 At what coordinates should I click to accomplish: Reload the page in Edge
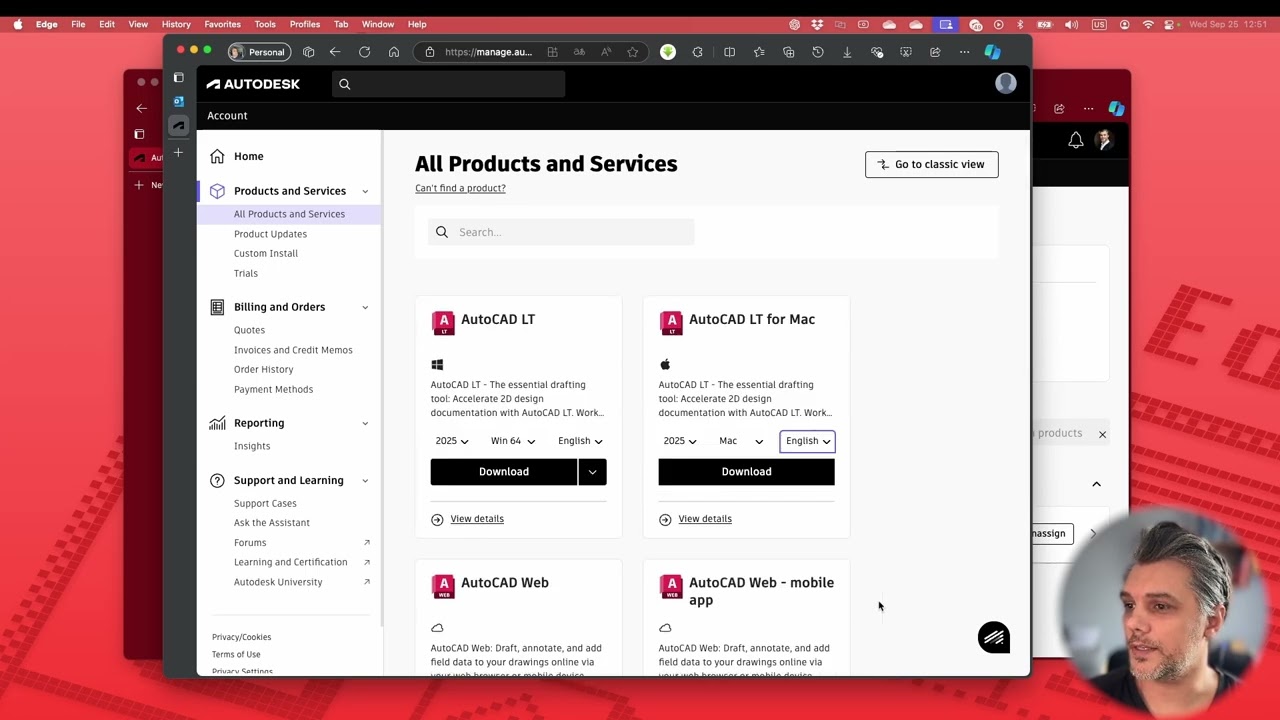point(364,52)
